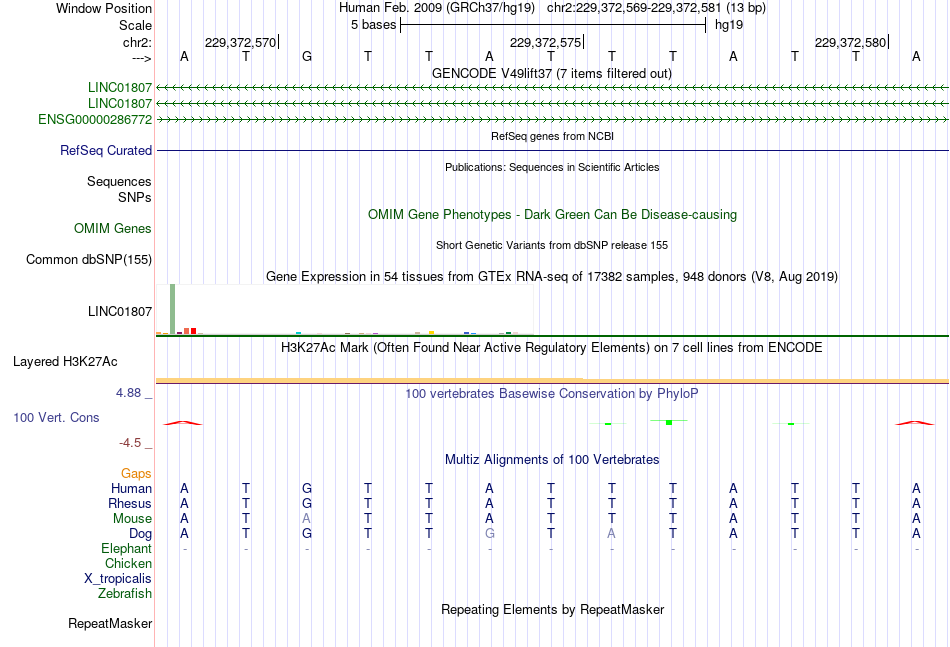Open OMIM Gene Phenotypes track title
950x647 pixels.
coord(552,214)
